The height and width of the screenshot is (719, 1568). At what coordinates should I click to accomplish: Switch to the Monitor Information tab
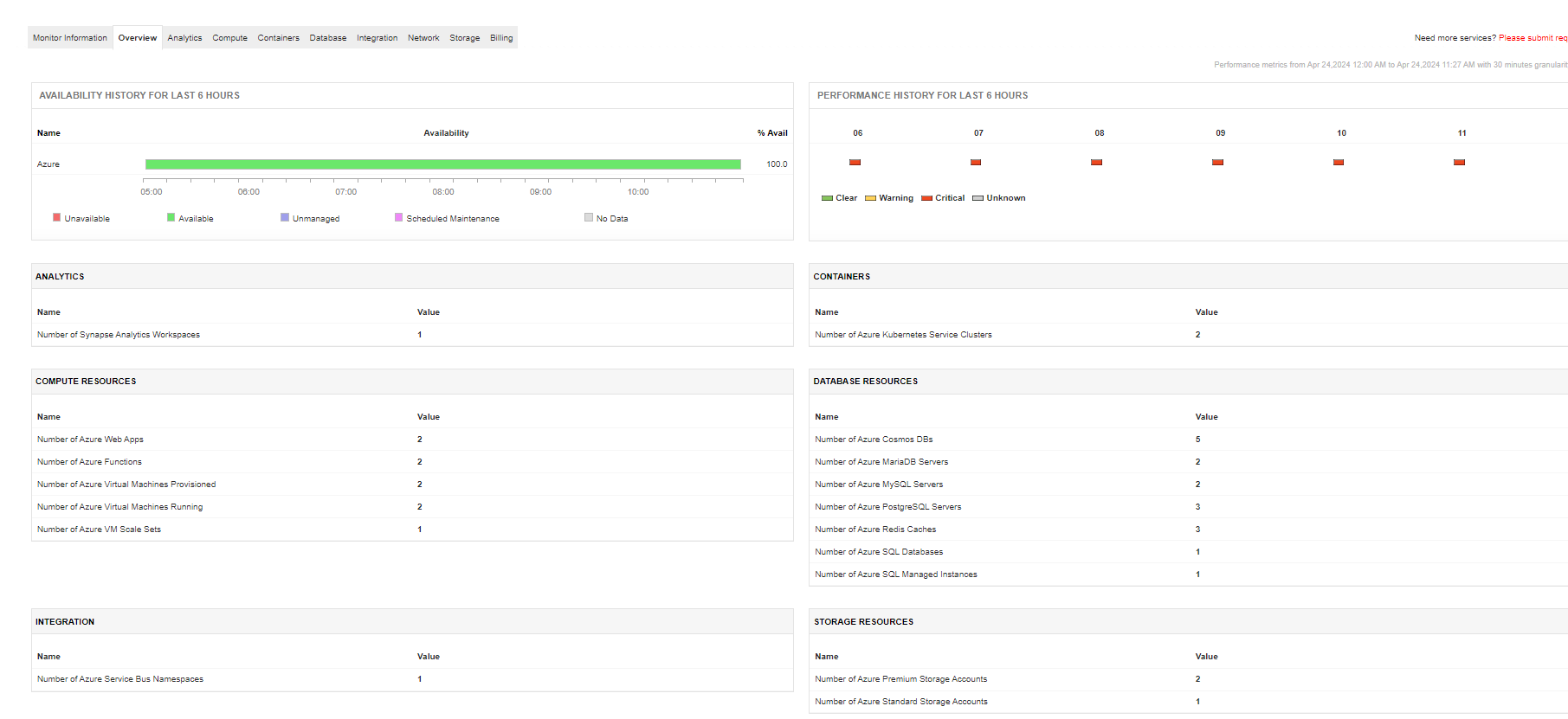(x=70, y=38)
